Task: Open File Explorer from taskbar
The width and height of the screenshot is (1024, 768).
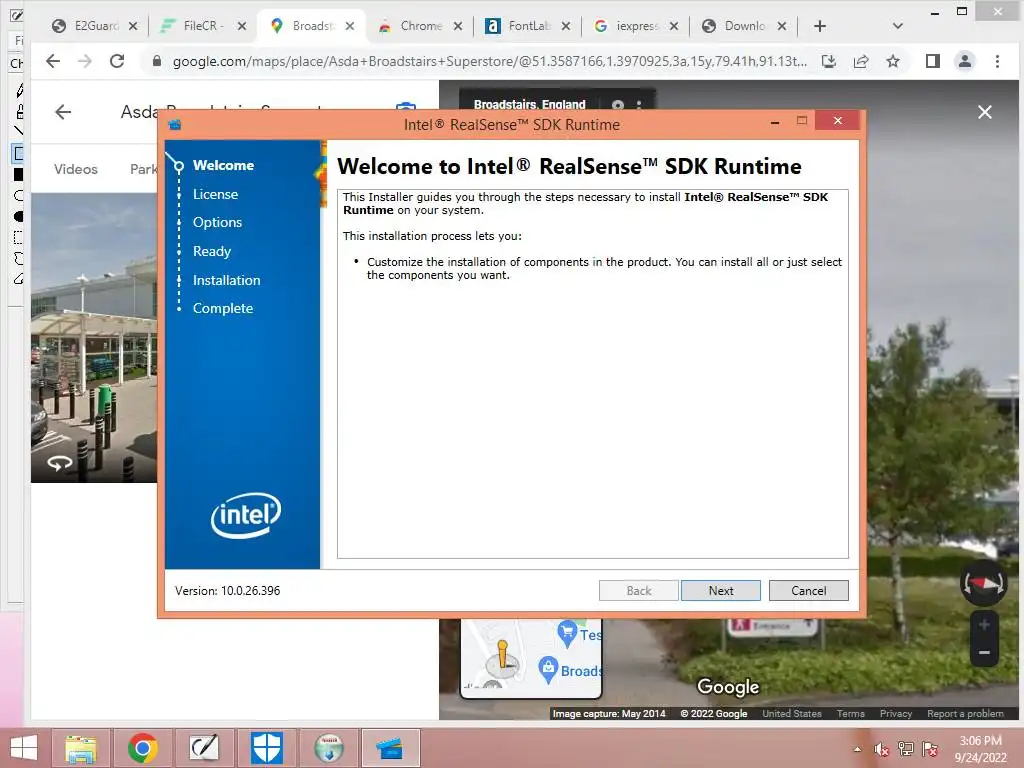Action: [x=82, y=748]
